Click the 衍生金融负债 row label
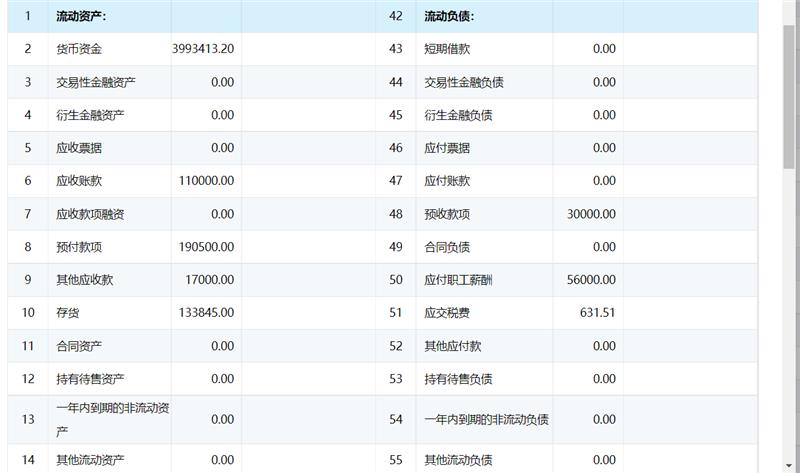 coord(458,115)
